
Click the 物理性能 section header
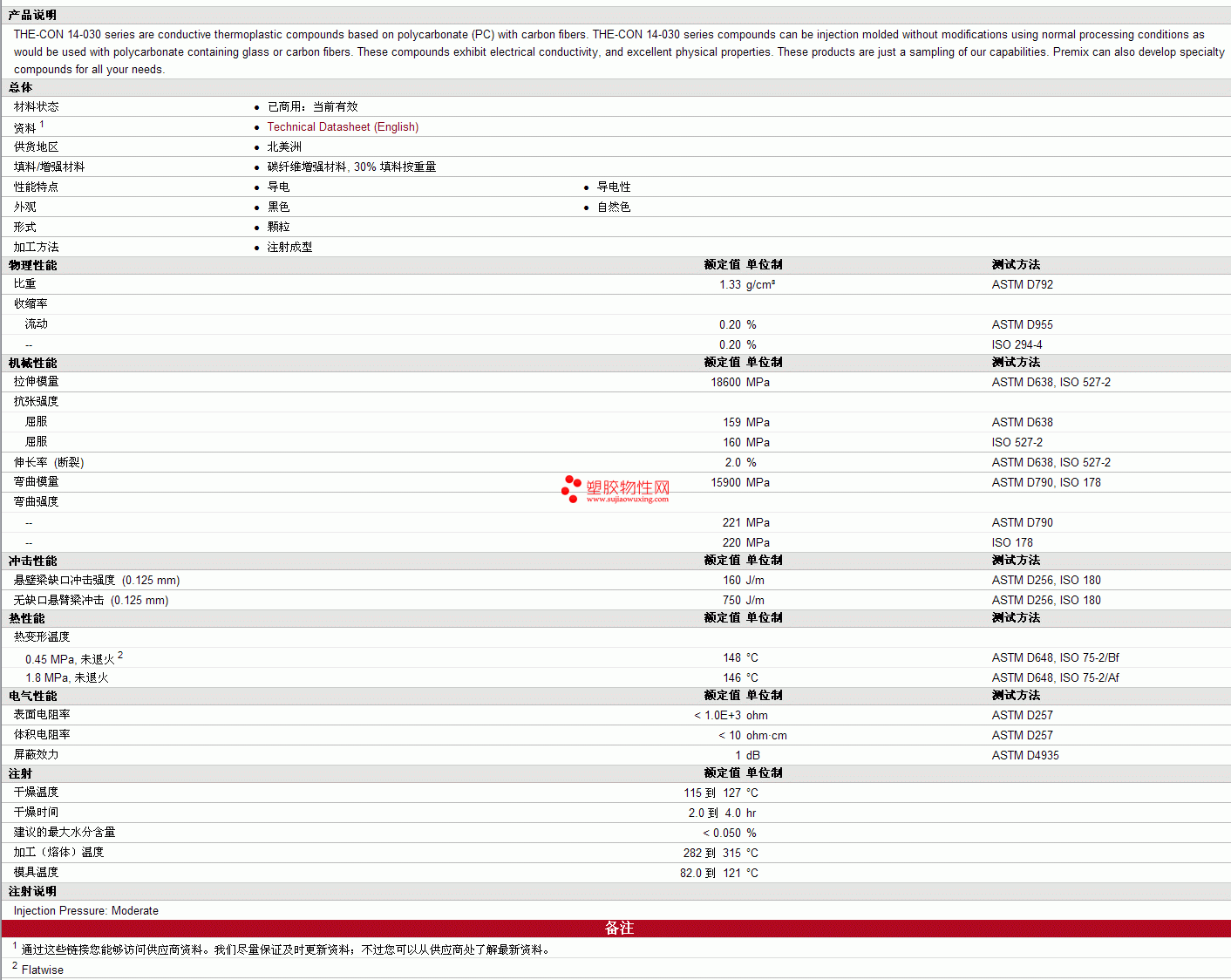tap(33, 266)
